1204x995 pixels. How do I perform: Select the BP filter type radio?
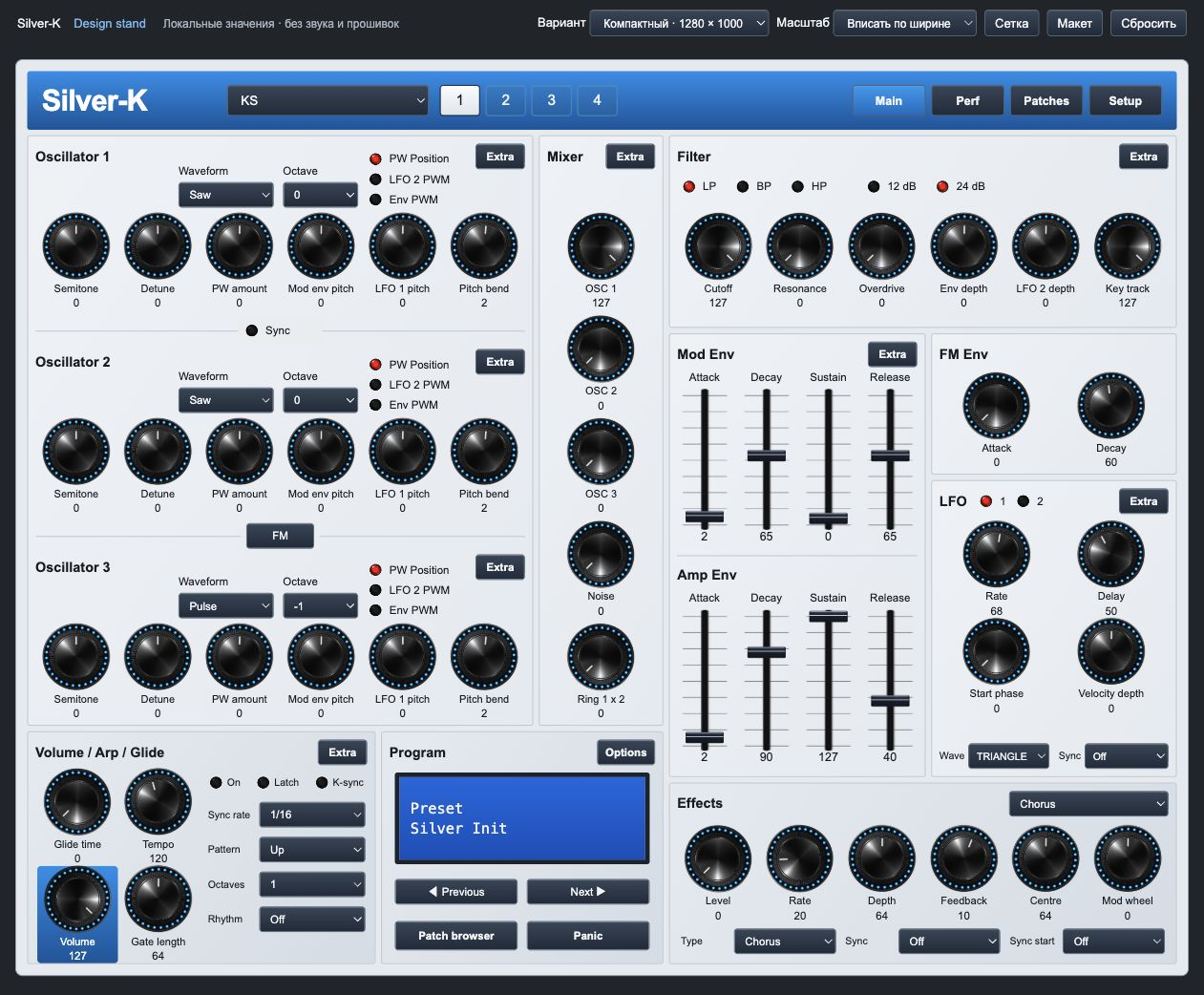click(x=743, y=186)
